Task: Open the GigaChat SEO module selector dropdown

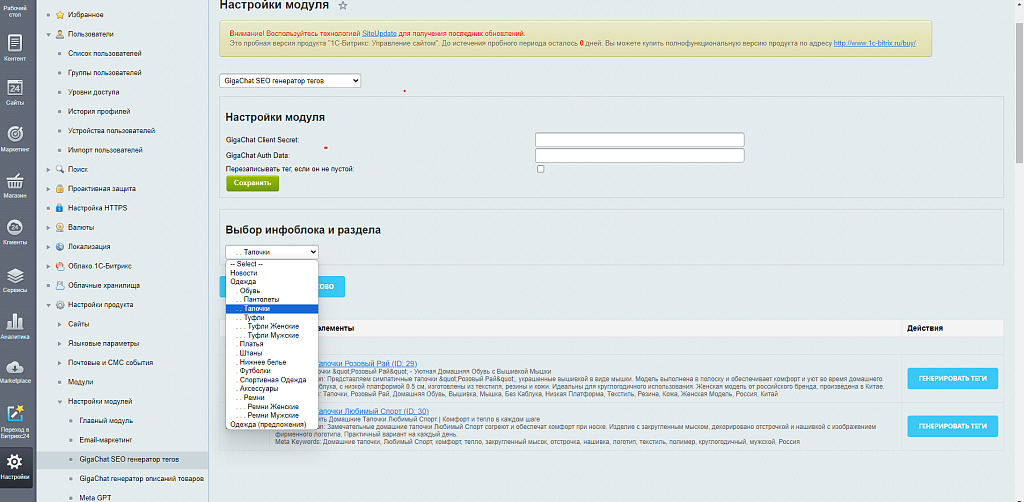Action: (x=290, y=81)
